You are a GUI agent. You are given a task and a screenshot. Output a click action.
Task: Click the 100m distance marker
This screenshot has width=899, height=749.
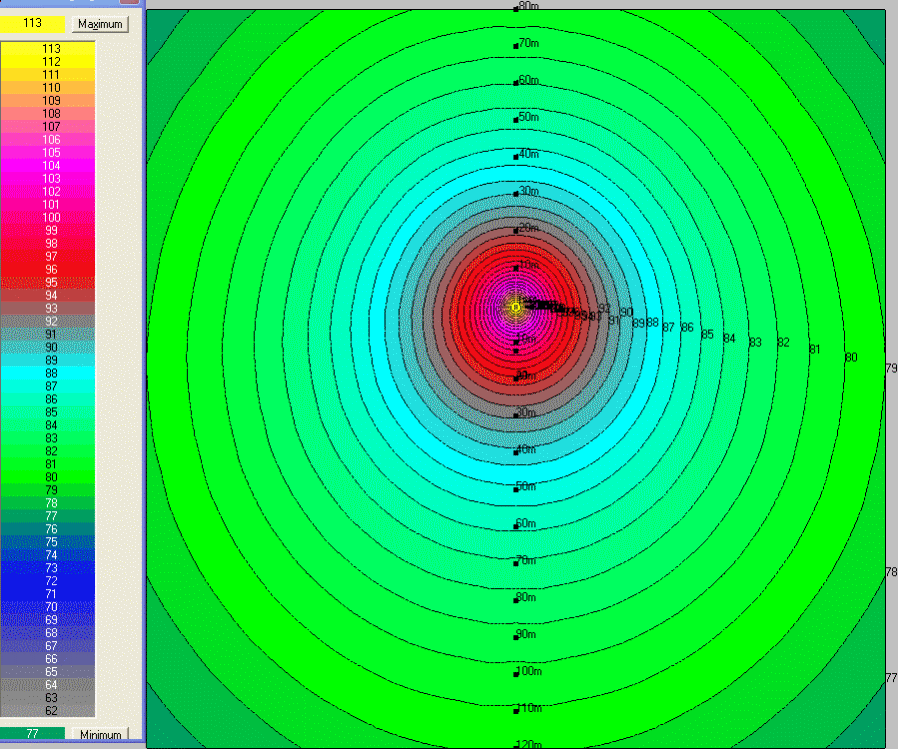(x=527, y=672)
